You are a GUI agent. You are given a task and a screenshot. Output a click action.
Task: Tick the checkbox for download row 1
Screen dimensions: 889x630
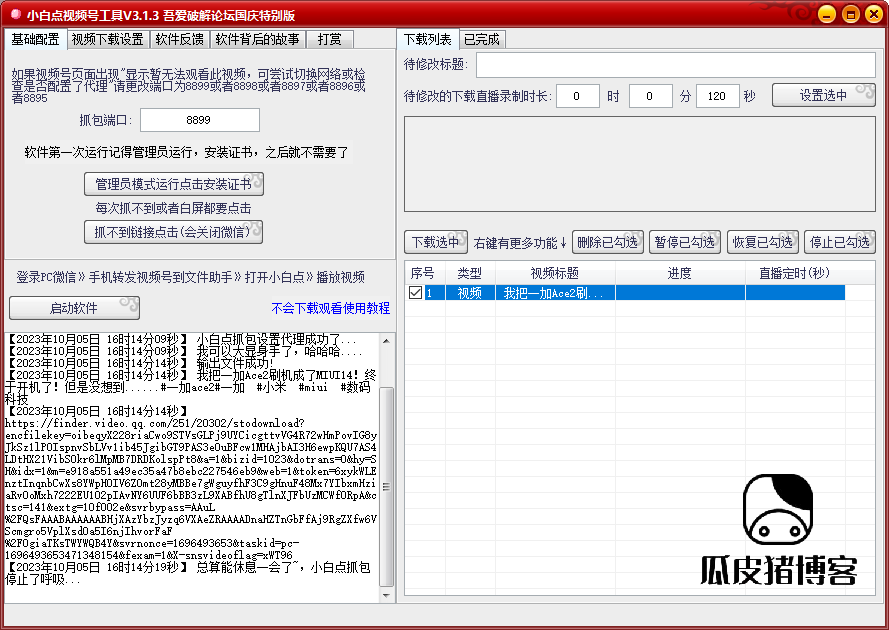pos(416,293)
